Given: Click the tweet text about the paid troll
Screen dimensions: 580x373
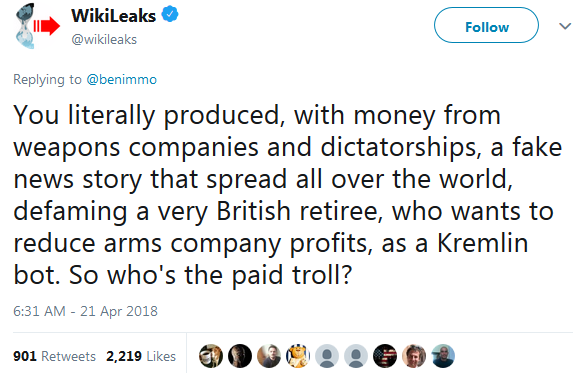Looking at the screenshot, I should coord(287,195).
